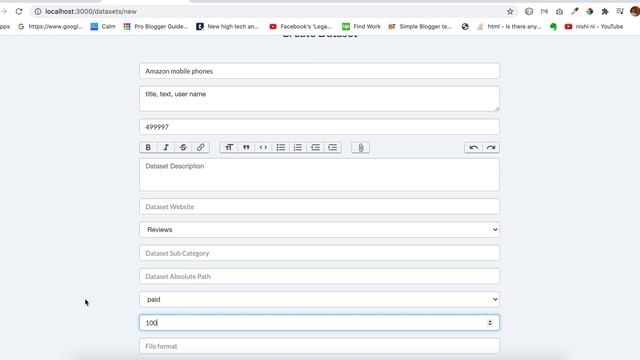Focus the Dataset Website field
This screenshot has width=640, height=360.
tap(319, 207)
